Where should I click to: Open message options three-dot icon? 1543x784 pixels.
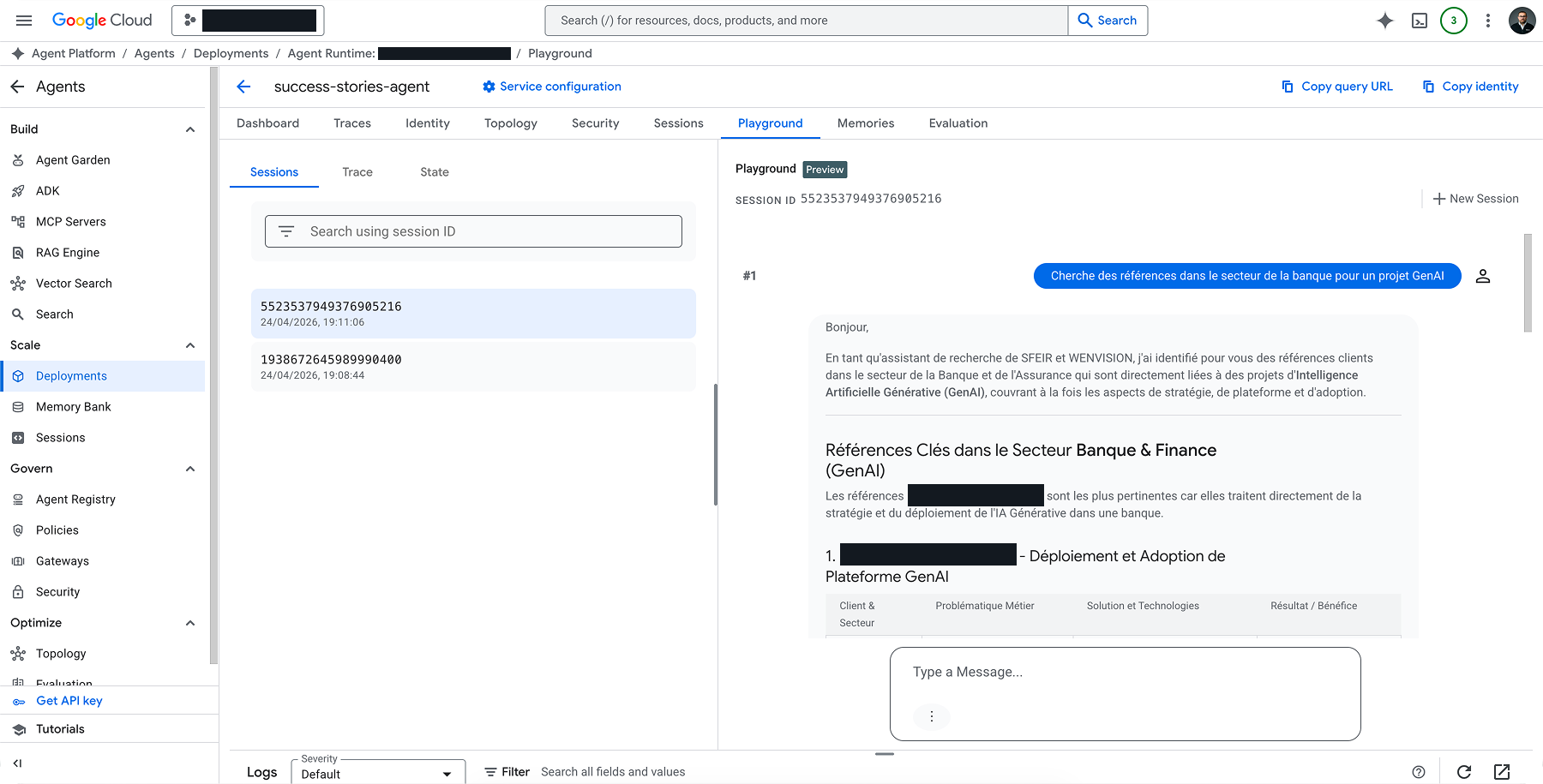pyautogui.click(x=932, y=716)
